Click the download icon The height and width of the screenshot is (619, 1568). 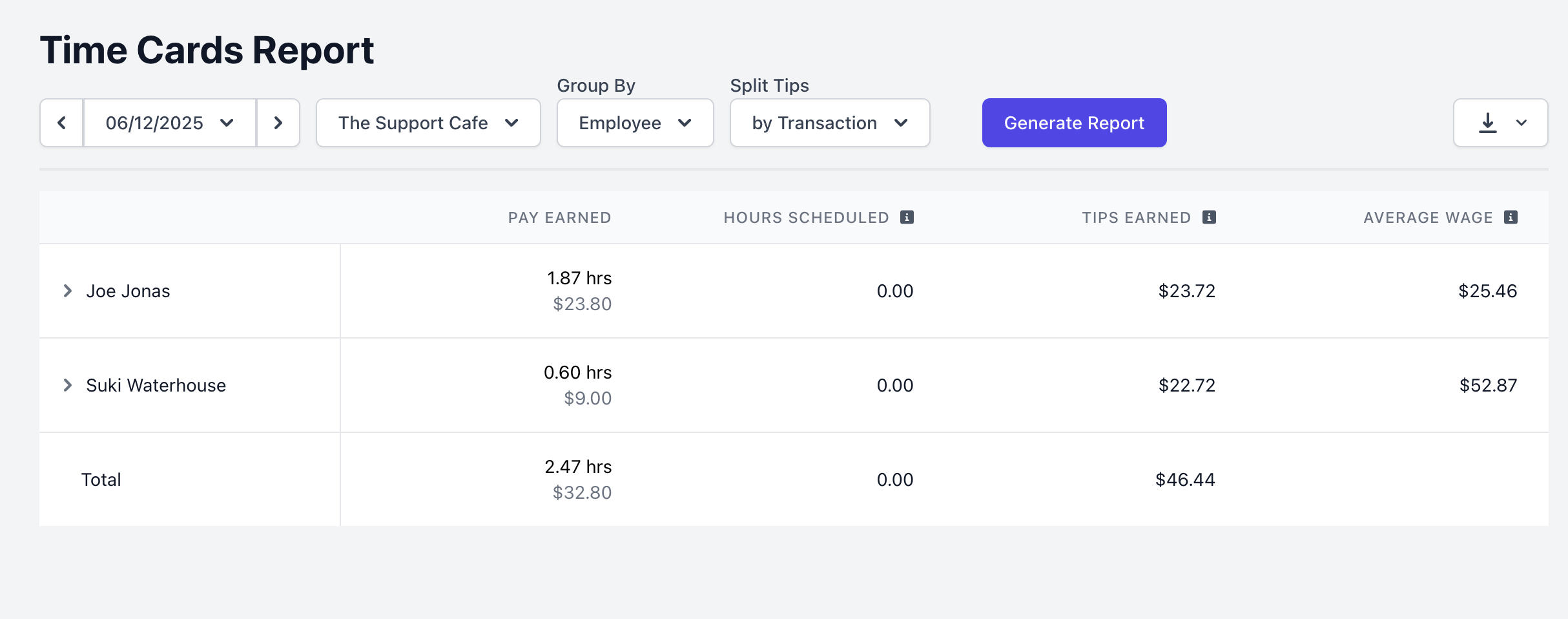[x=1488, y=123]
